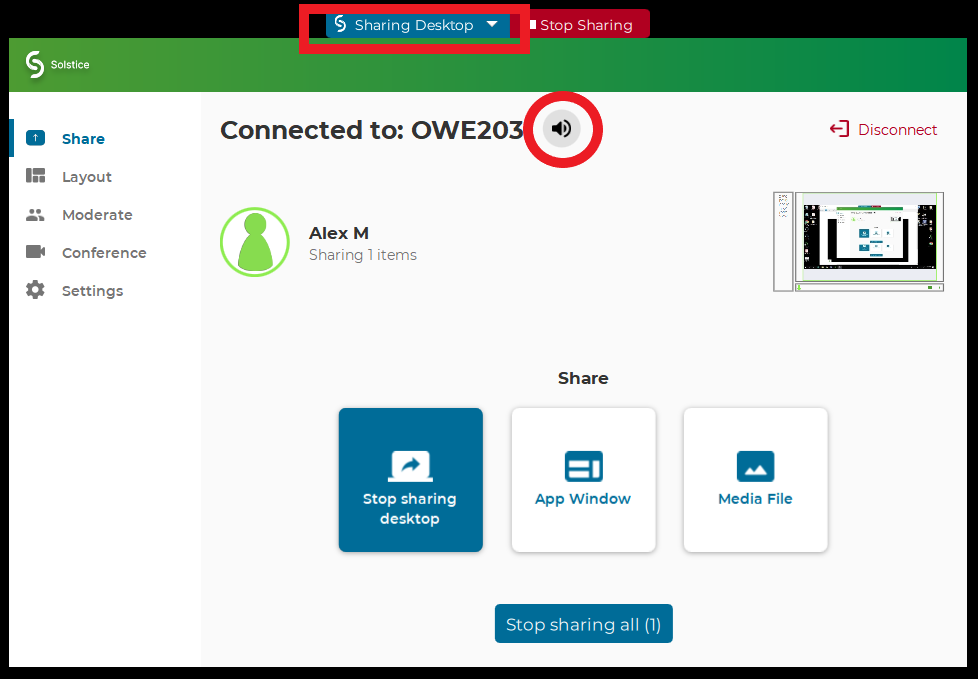Click the Alex M user name
978x679 pixels.
click(x=338, y=233)
